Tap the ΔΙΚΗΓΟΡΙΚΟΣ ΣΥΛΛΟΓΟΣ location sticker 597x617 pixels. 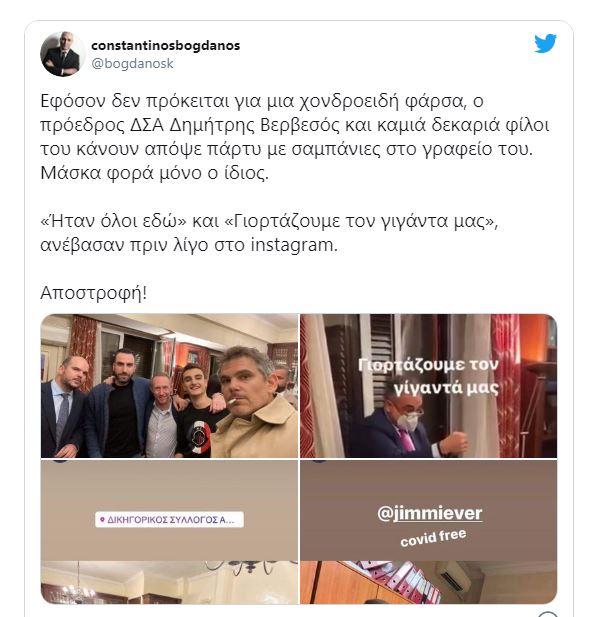click(169, 519)
